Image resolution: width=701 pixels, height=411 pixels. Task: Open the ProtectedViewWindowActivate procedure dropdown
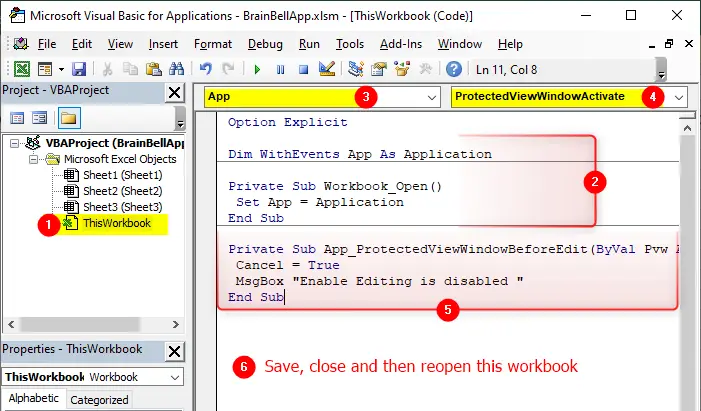point(679,97)
